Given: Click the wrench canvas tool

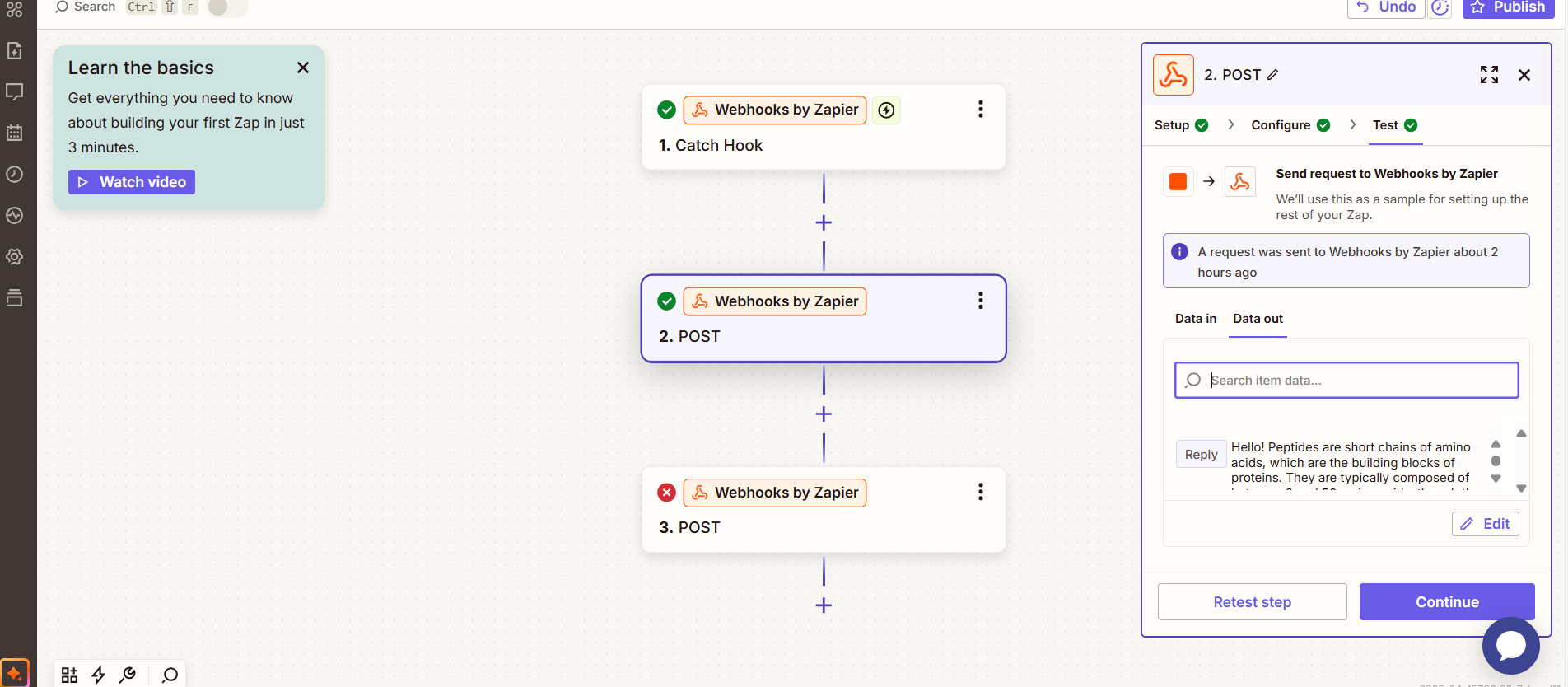Looking at the screenshot, I should 128,675.
